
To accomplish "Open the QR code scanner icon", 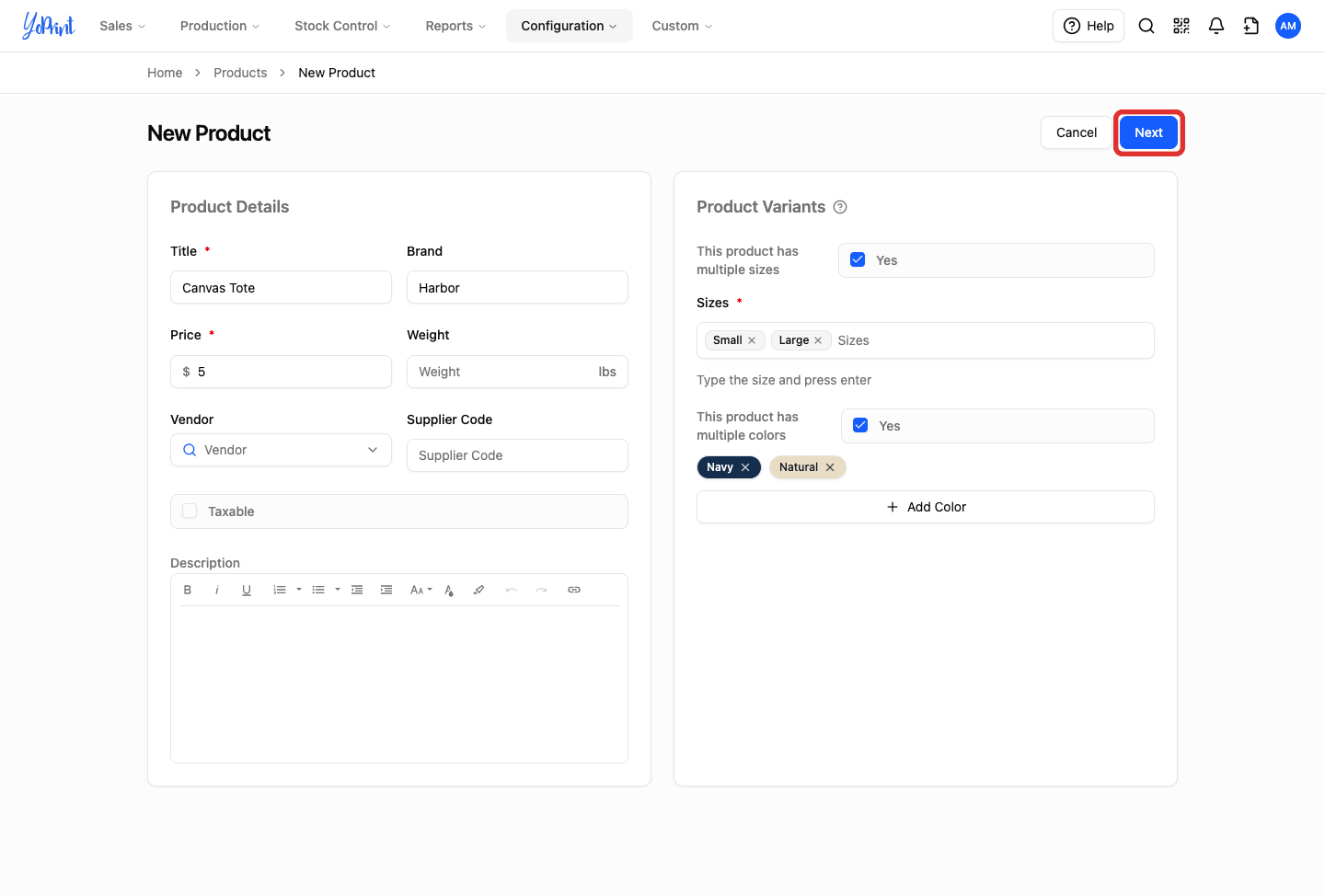I will (1181, 26).
